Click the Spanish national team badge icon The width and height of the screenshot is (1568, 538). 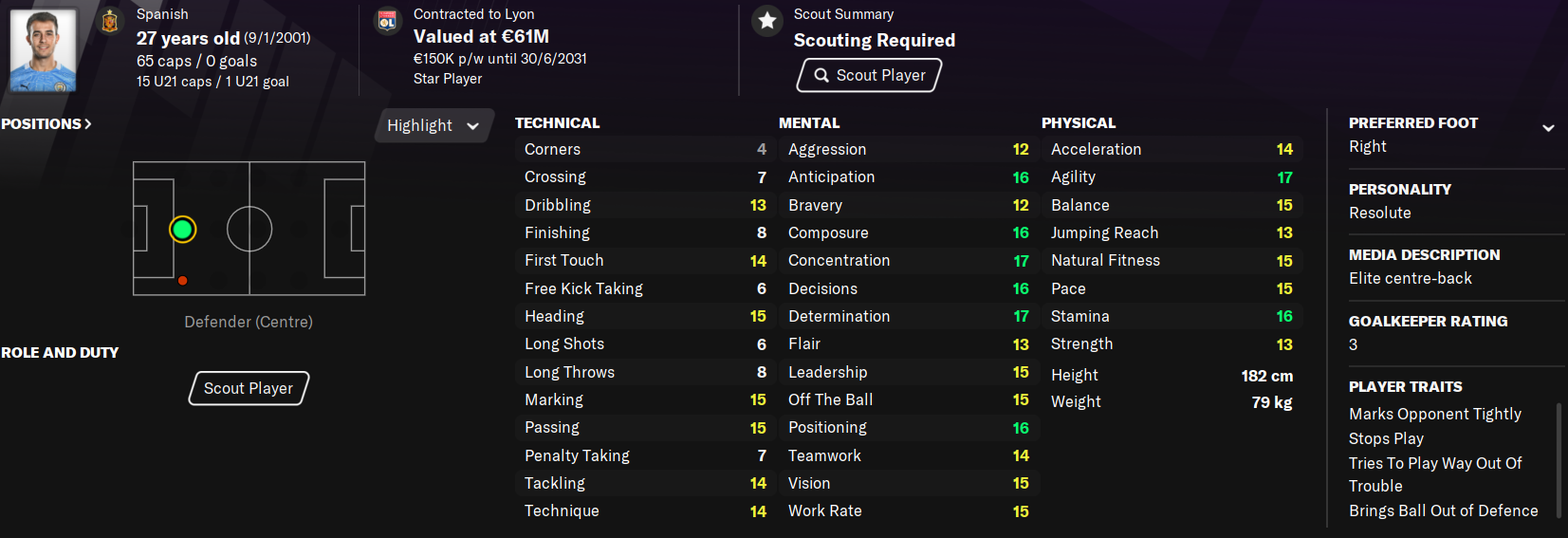tap(110, 21)
